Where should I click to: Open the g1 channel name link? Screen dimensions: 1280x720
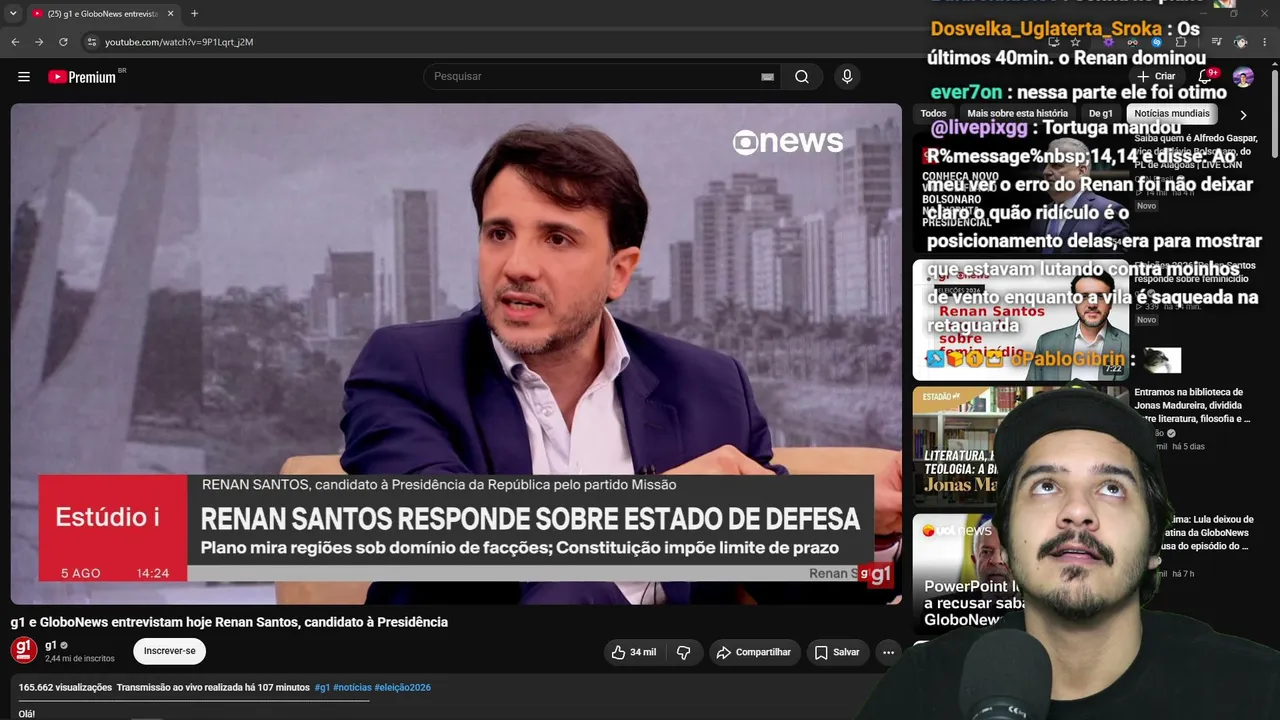pos(51,645)
